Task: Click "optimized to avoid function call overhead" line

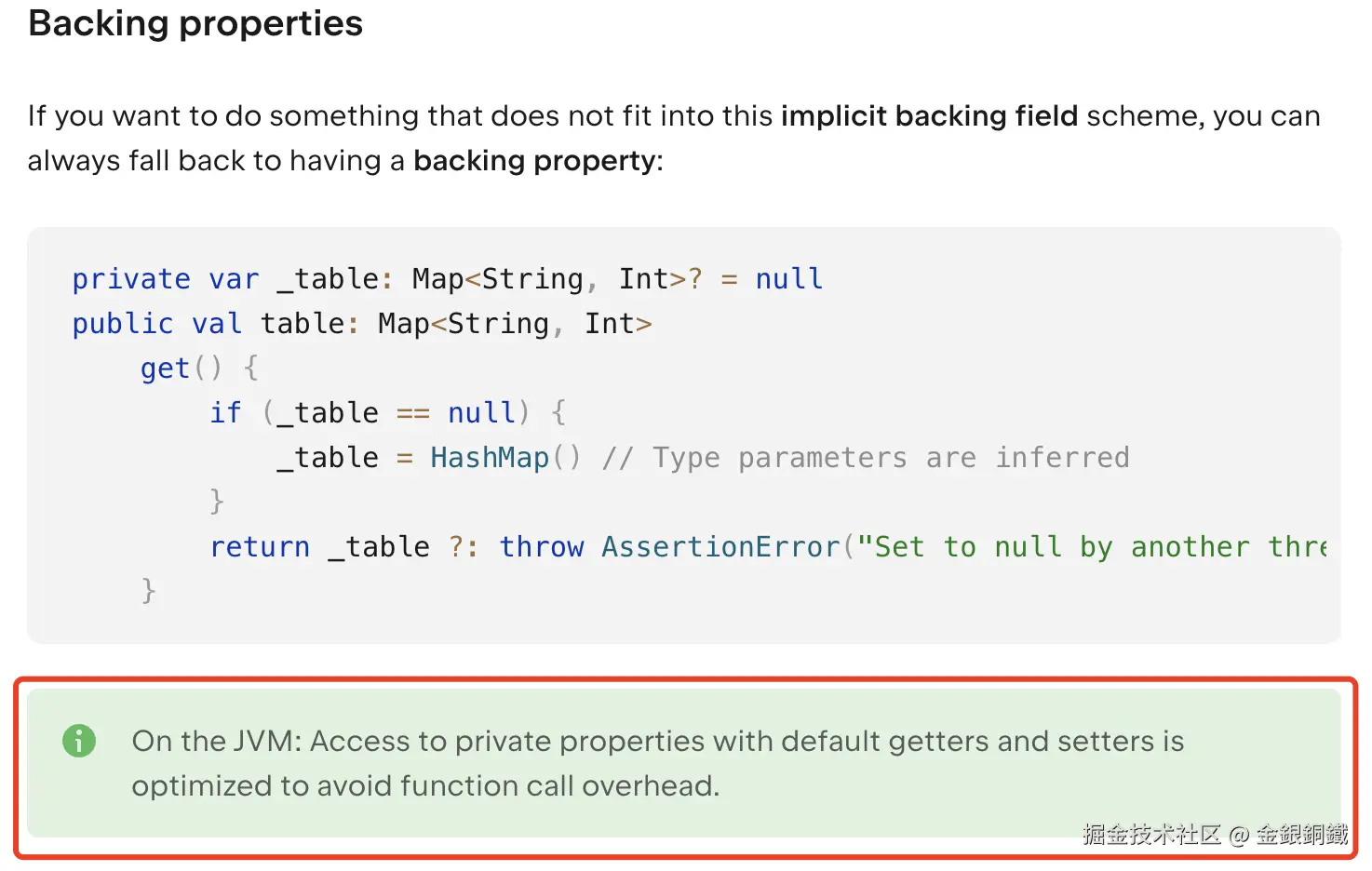Action: 425,786
